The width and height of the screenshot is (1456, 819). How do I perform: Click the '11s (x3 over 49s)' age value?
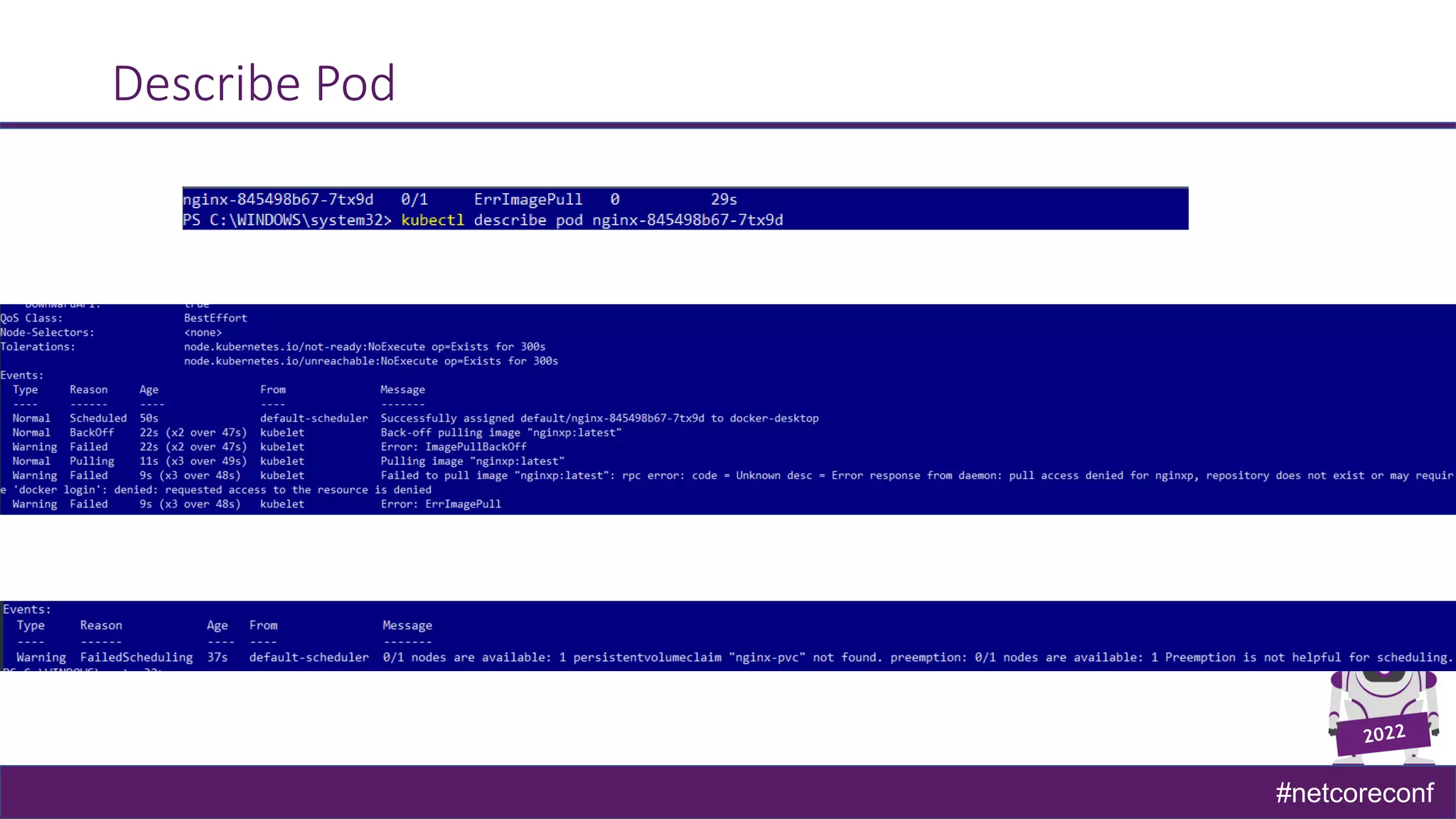coord(193,461)
